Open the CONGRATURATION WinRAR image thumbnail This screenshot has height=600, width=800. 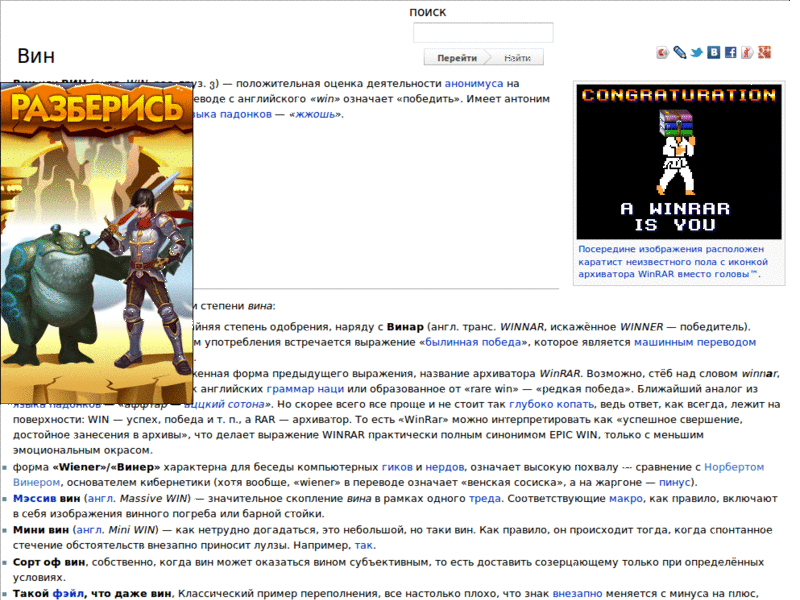point(679,162)
